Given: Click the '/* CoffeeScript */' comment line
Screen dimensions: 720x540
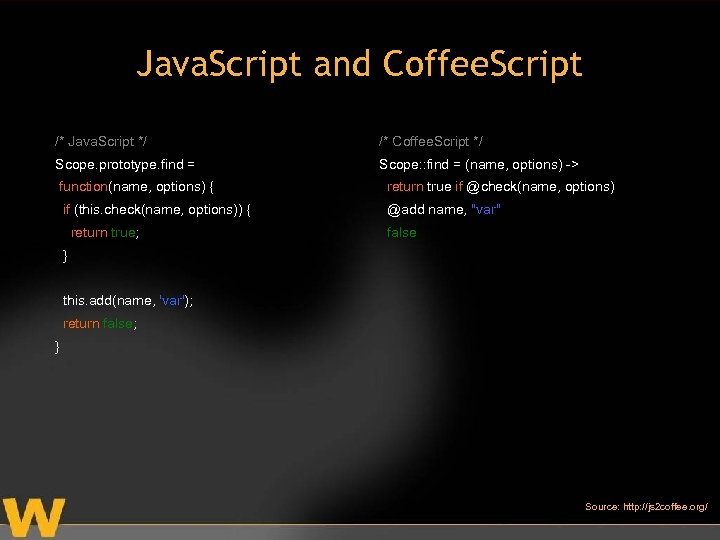Looking at the screenshot, I should point(431,141).
